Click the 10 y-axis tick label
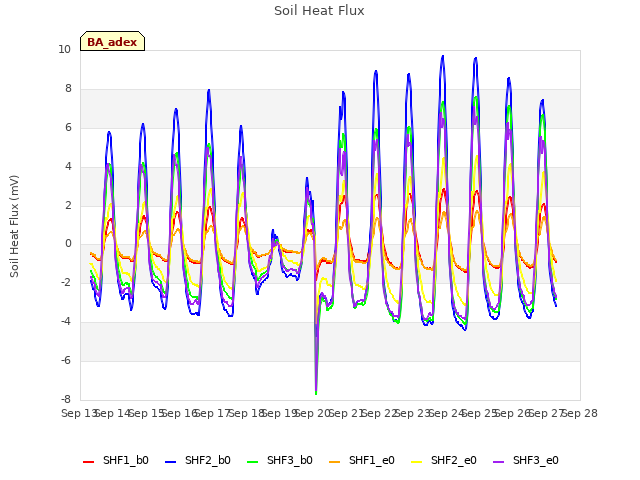 coord(64,50)
